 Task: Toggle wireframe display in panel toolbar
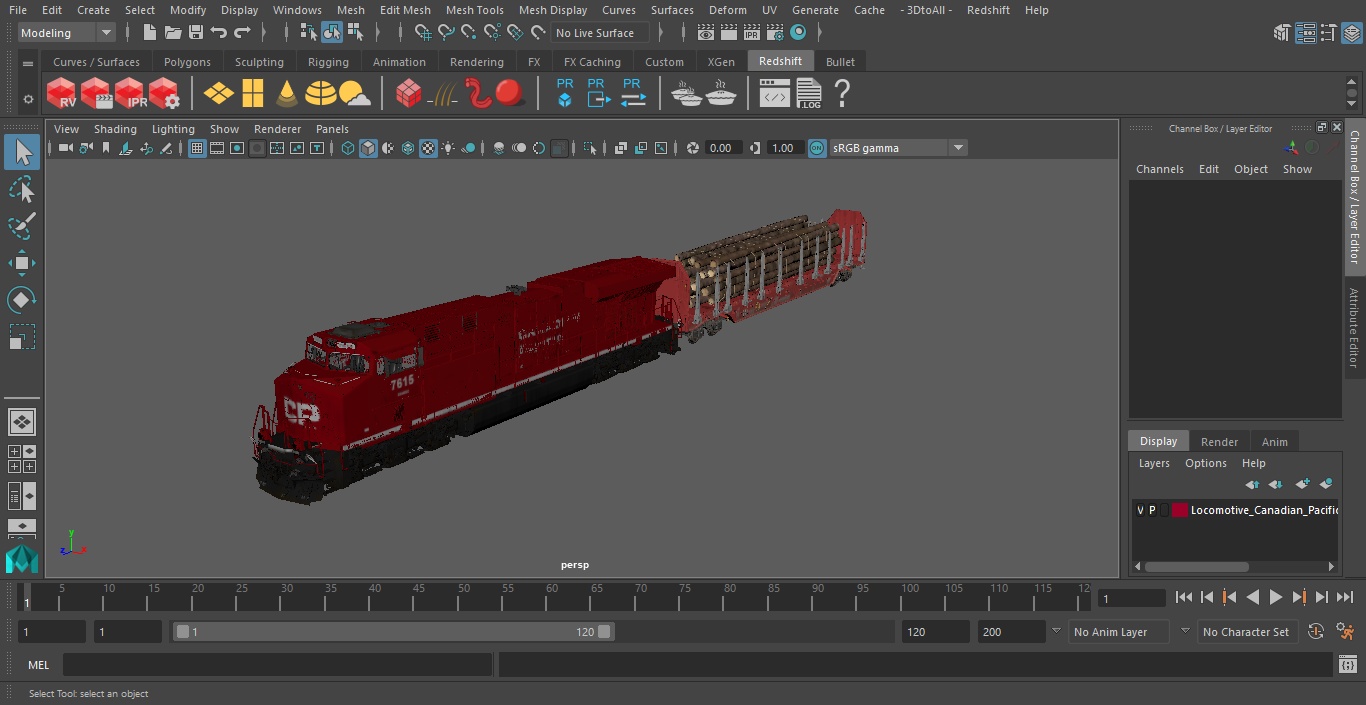347,148
